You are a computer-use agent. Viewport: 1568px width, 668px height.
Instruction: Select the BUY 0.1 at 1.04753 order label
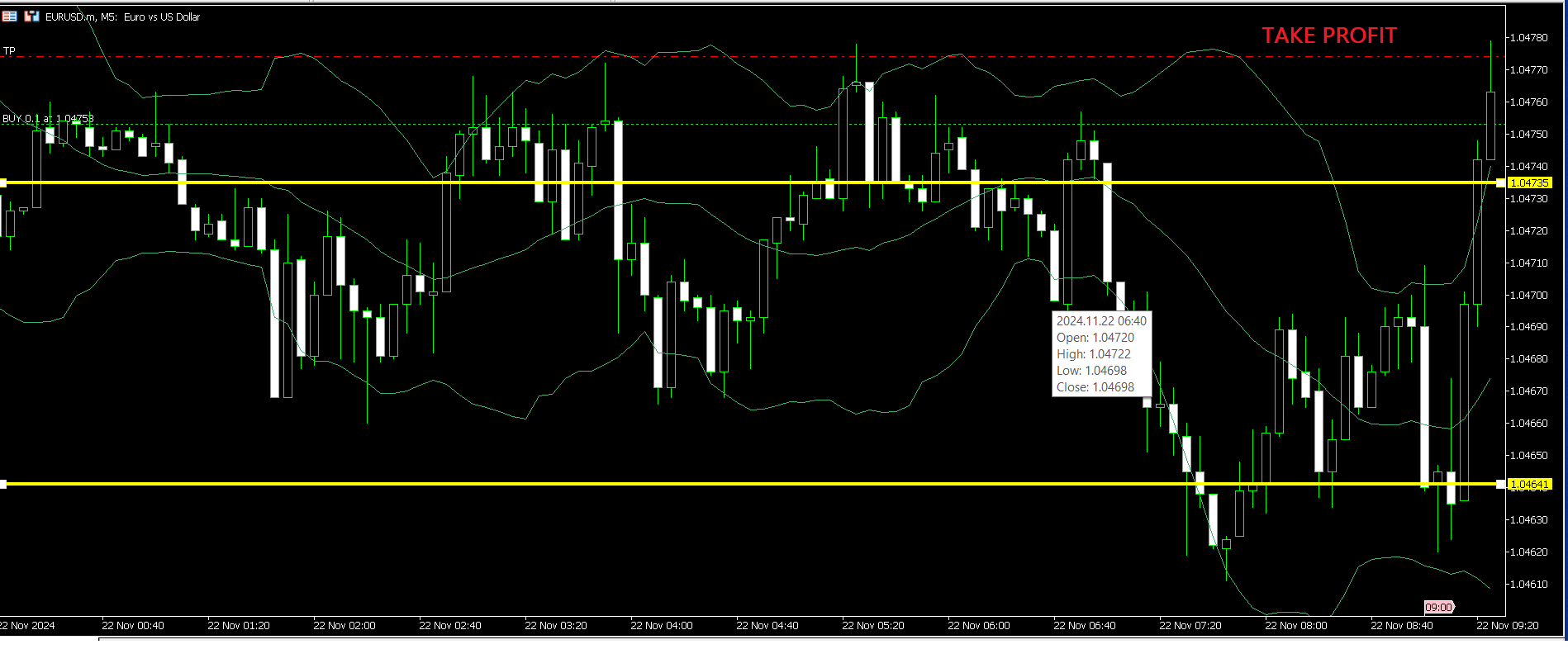pyautogui.click(x=48, y=119)
